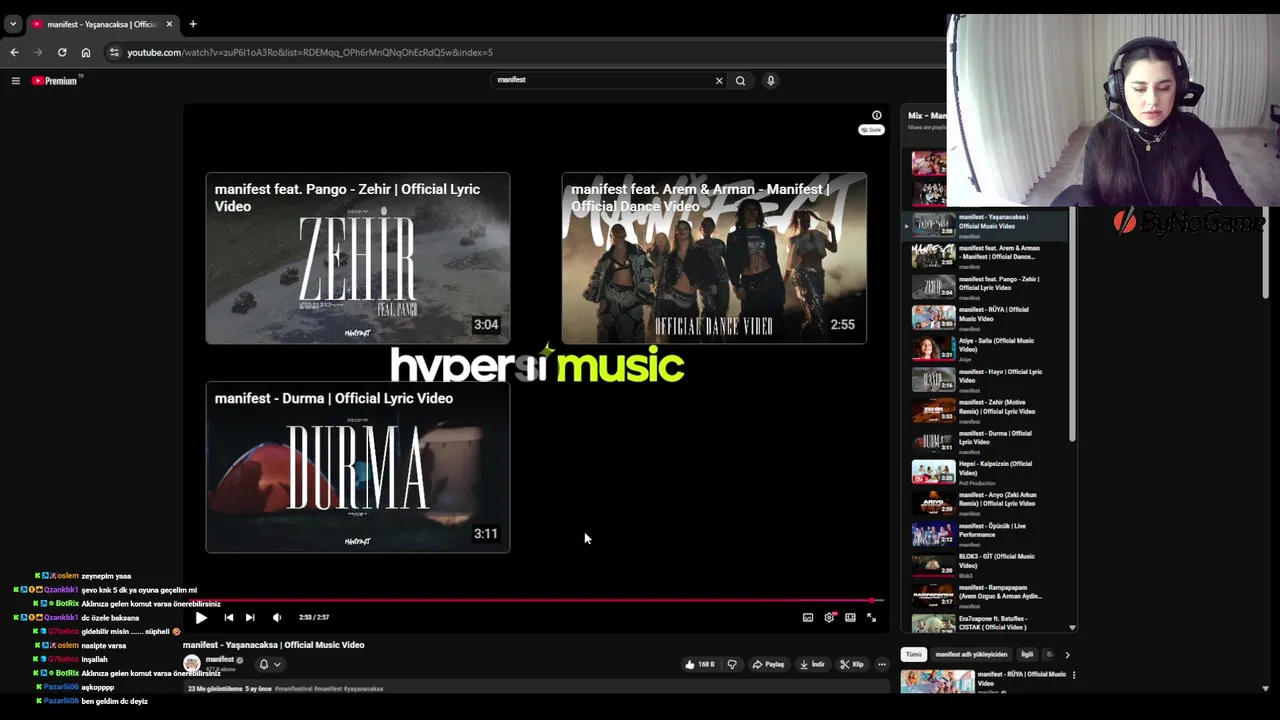Open the Durma Official Lyric end-screen video
The width and height of the screenshot is (1280, 720).
[358, 467]
